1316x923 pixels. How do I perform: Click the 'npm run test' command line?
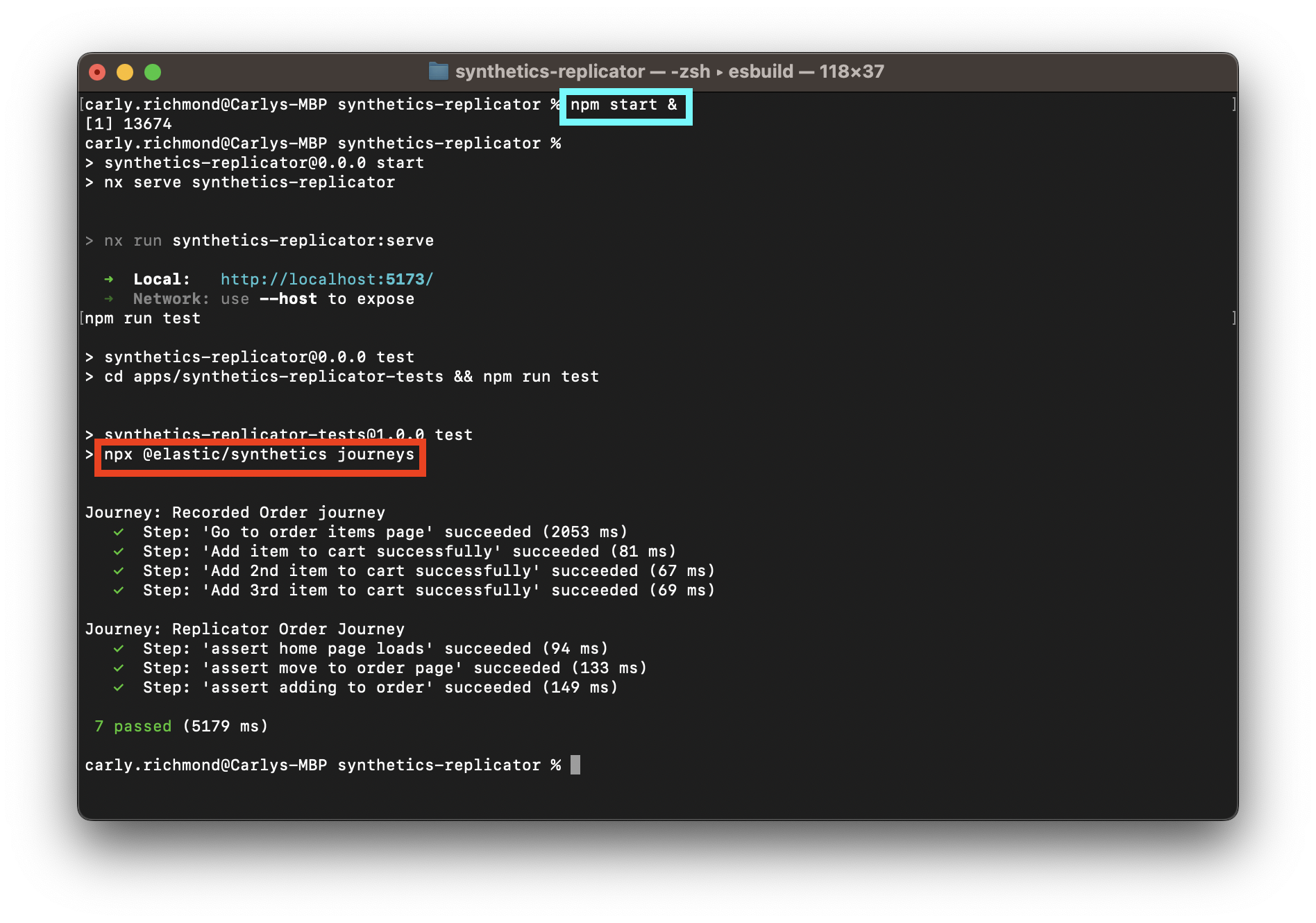click(143, 319)
